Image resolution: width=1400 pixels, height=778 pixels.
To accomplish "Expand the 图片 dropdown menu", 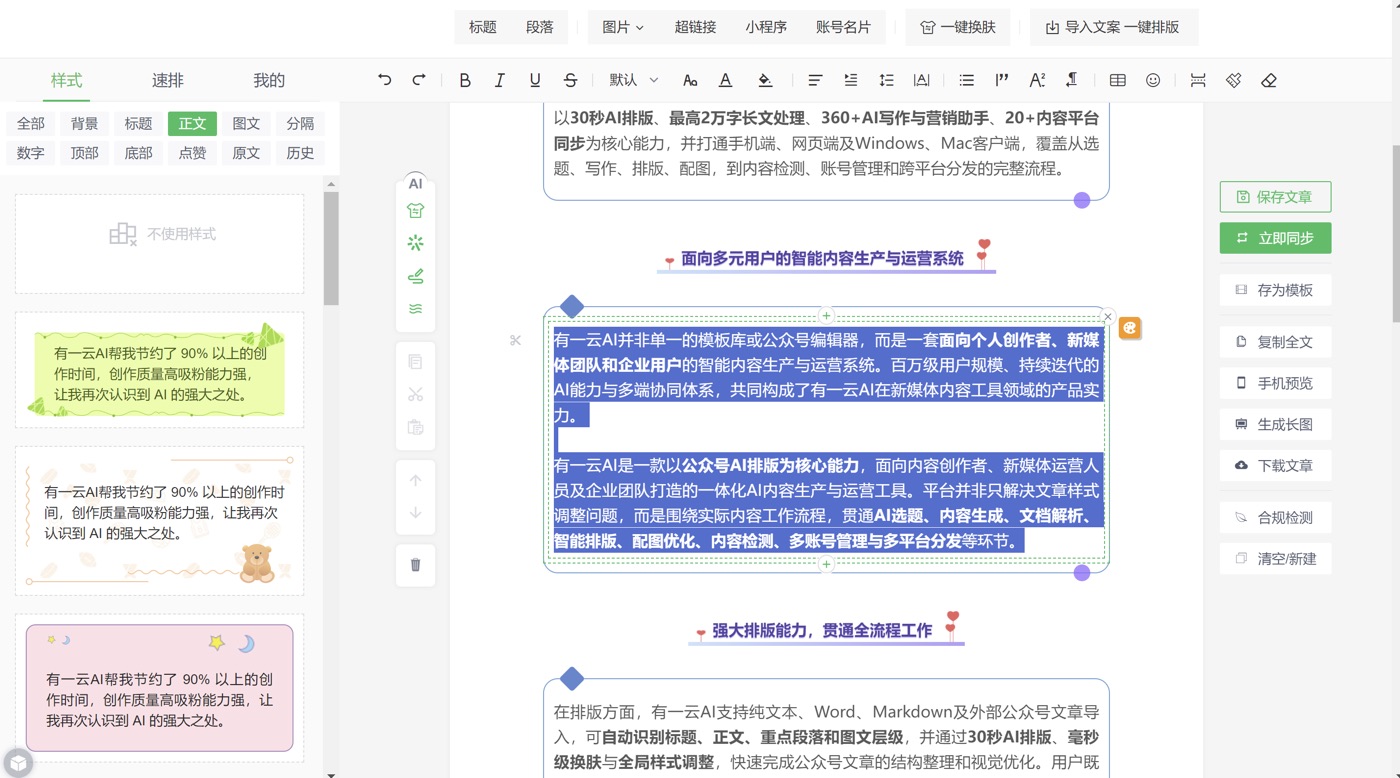I will coord(623,27).
